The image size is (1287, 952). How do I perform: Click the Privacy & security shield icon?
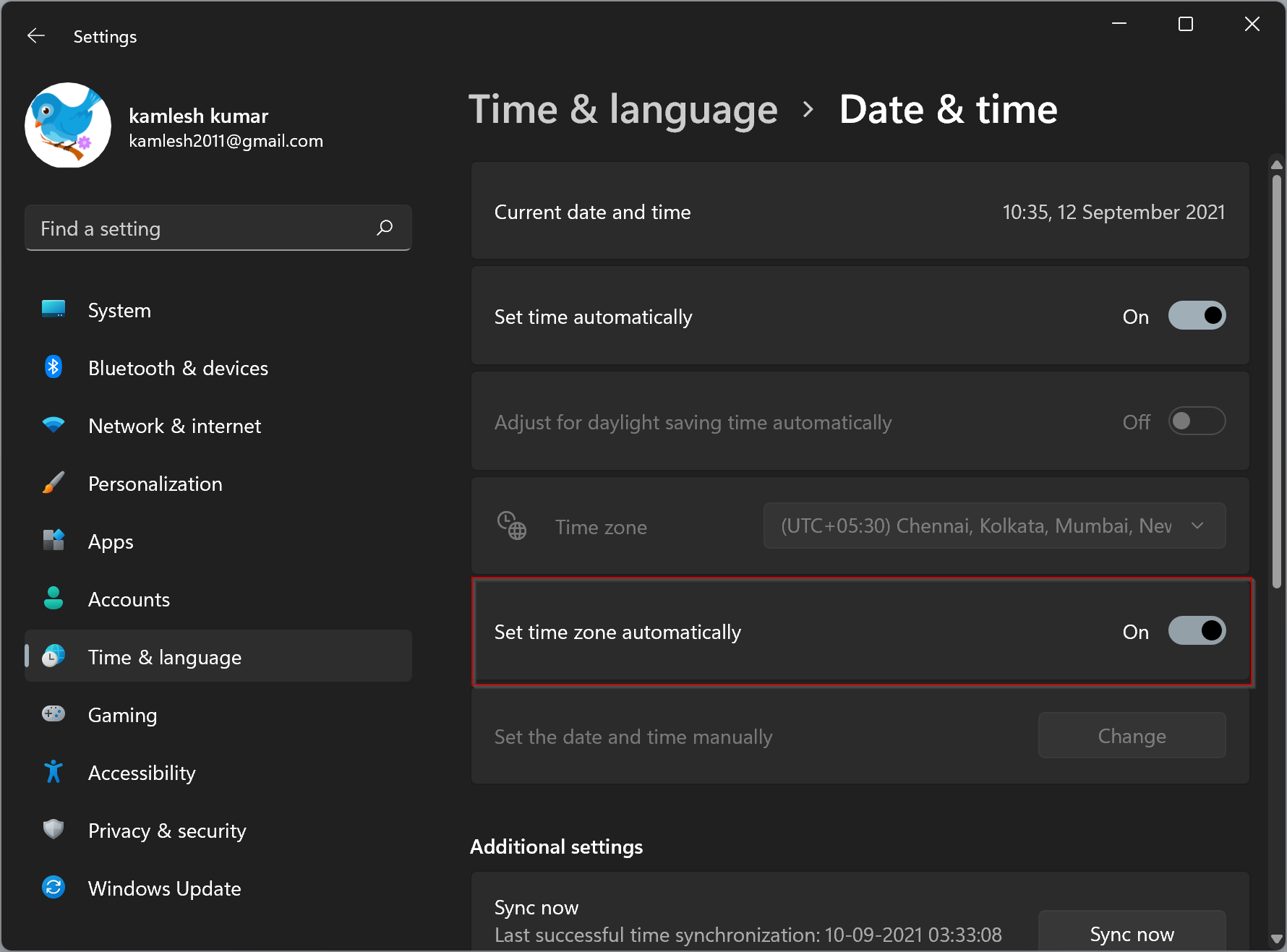point(54,830)
